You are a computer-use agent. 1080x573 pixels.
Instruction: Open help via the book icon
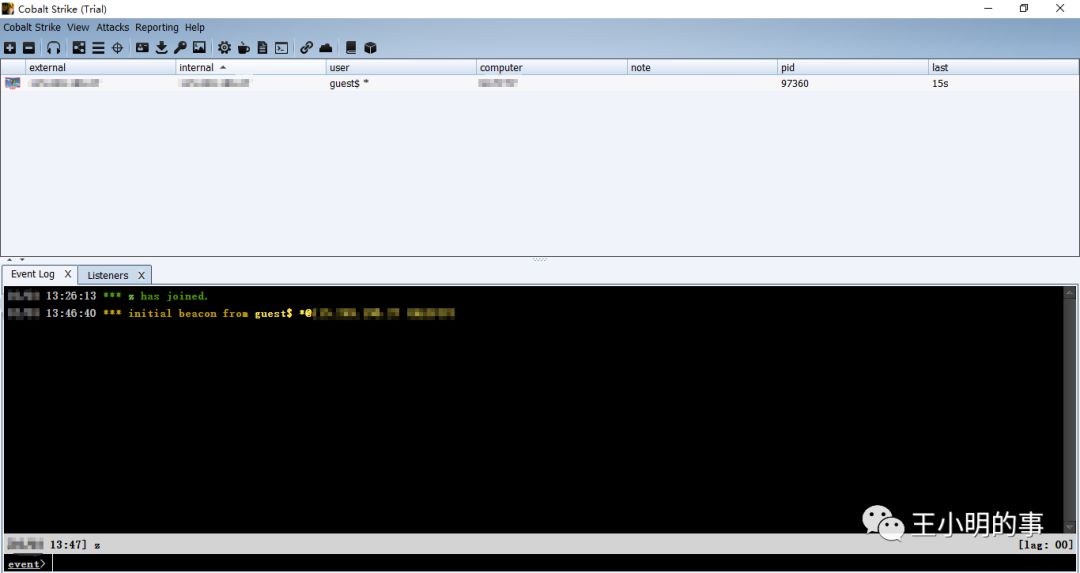pyautogui.click(x=351, y=48)
